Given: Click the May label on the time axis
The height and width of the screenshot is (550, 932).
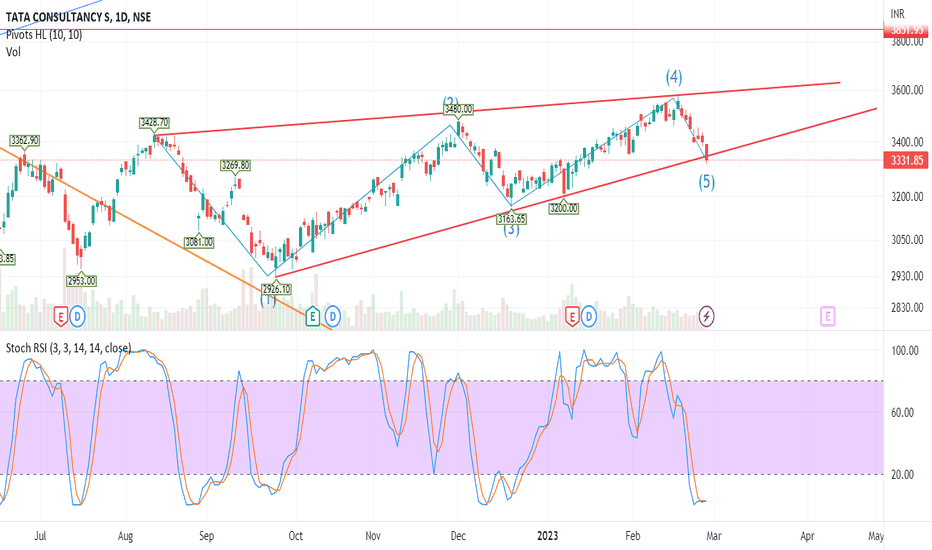Looking at the screenshot, I should (x=876, y=536).
